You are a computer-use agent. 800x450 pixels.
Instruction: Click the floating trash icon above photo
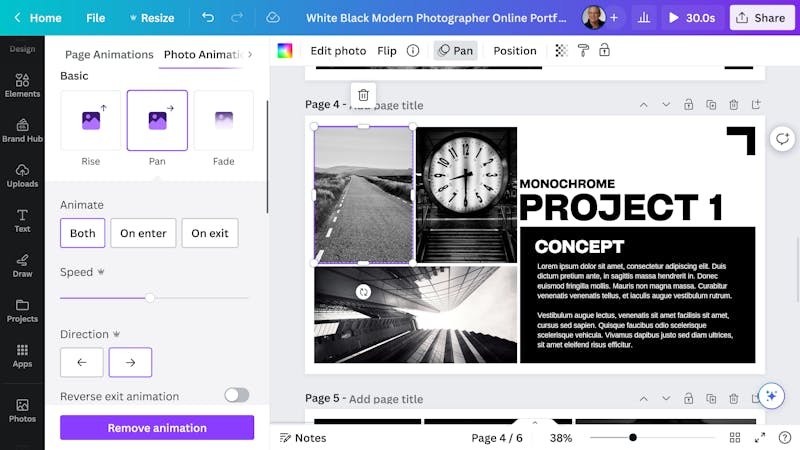click(363, 95)
